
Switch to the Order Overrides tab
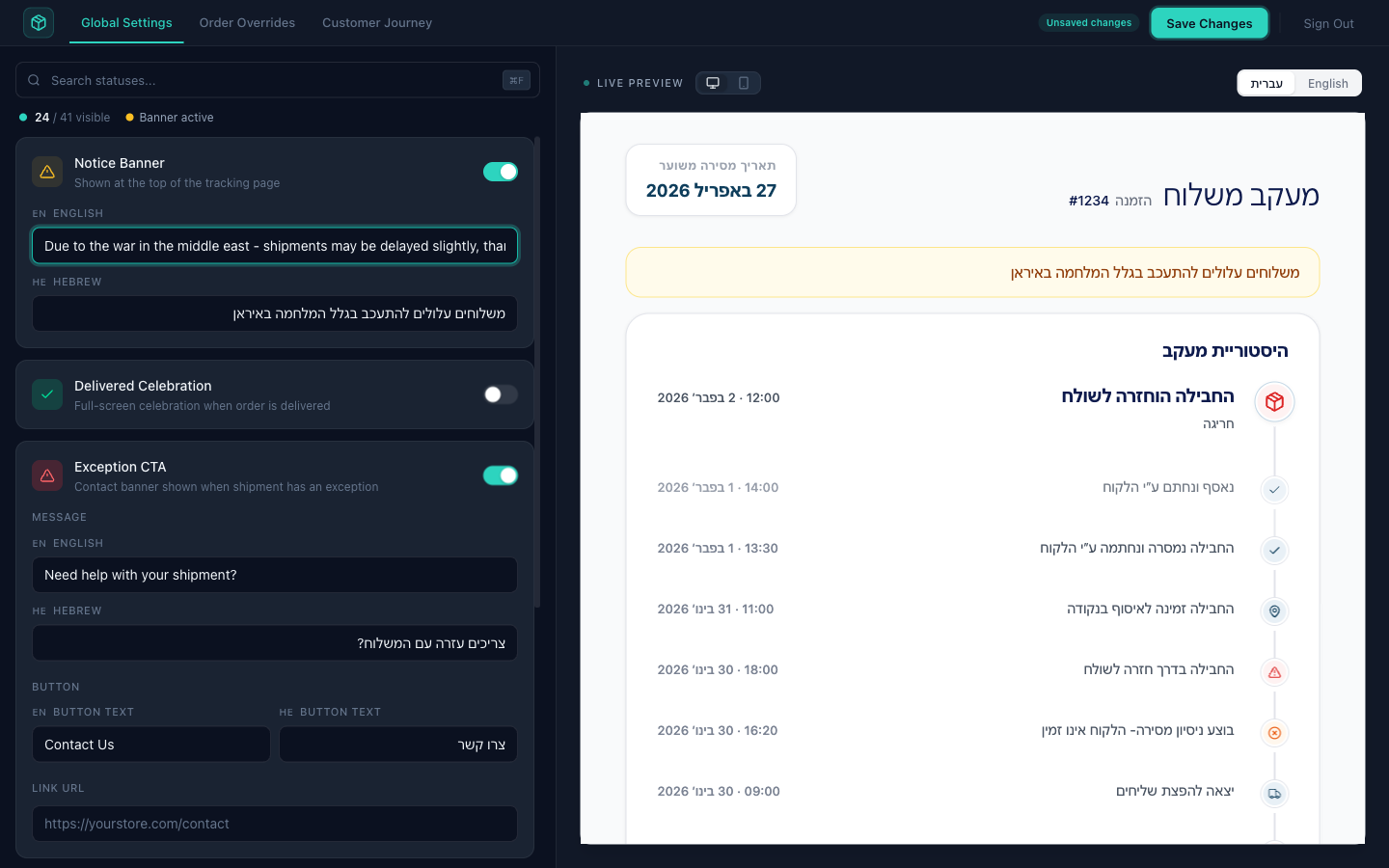(247, 22)
